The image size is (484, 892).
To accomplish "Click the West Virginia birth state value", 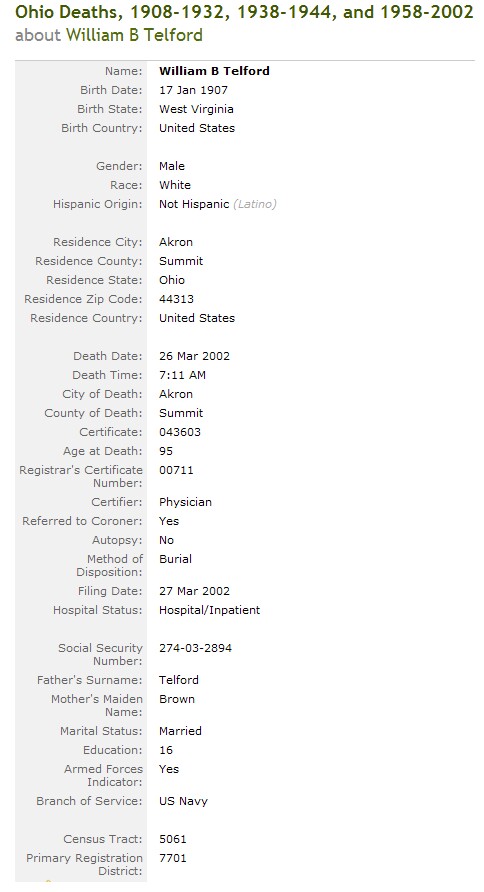I will click(196, 109).
